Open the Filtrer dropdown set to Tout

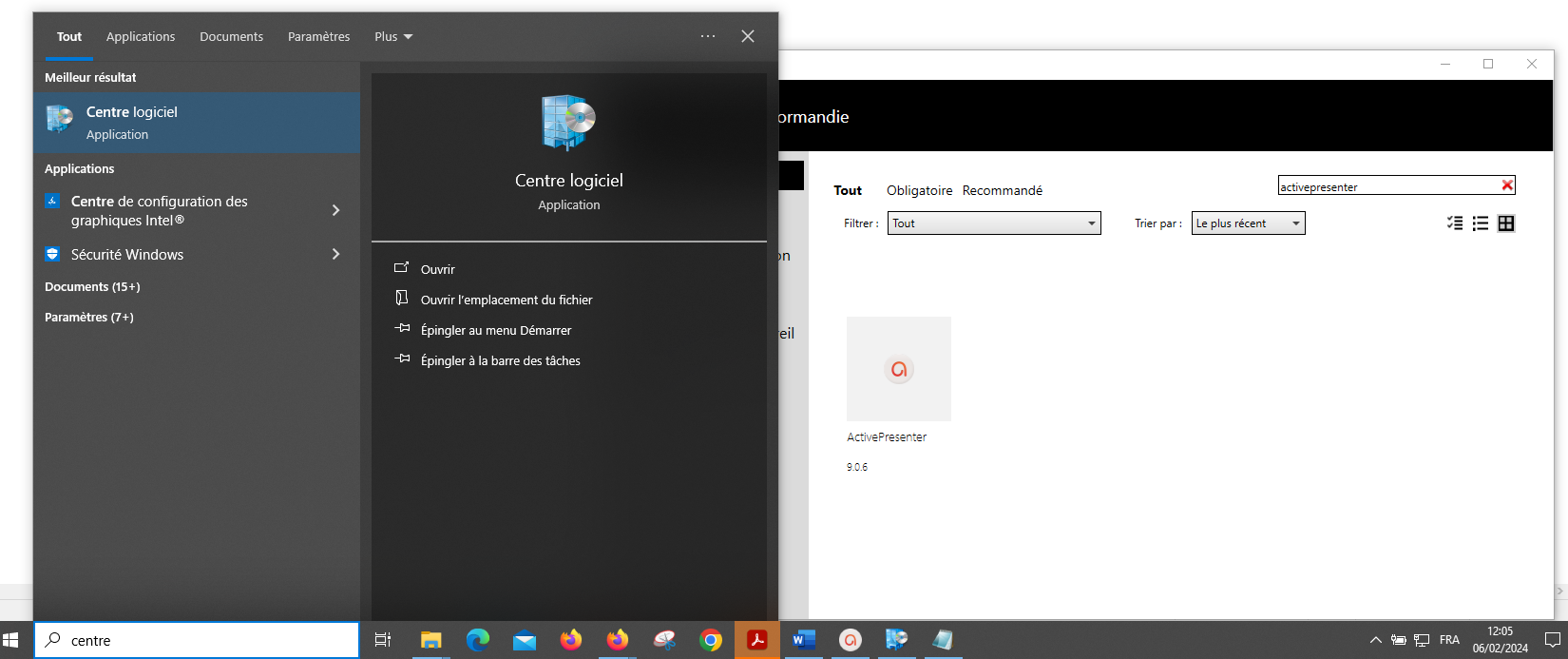993,223
